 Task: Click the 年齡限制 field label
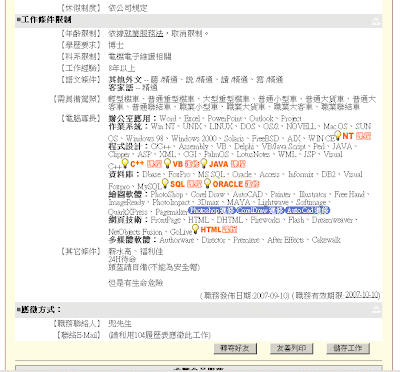81,34
